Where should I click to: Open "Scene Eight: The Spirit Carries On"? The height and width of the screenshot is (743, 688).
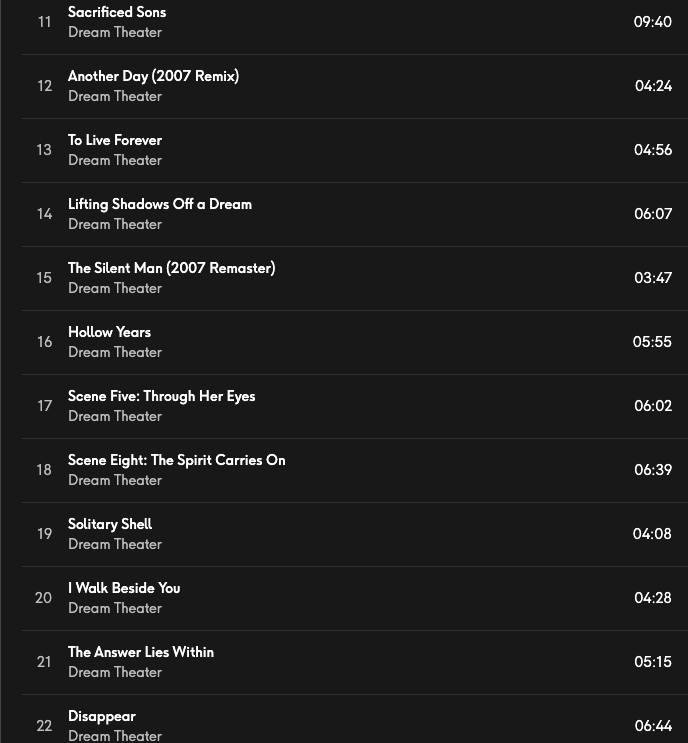click(176, 460)
